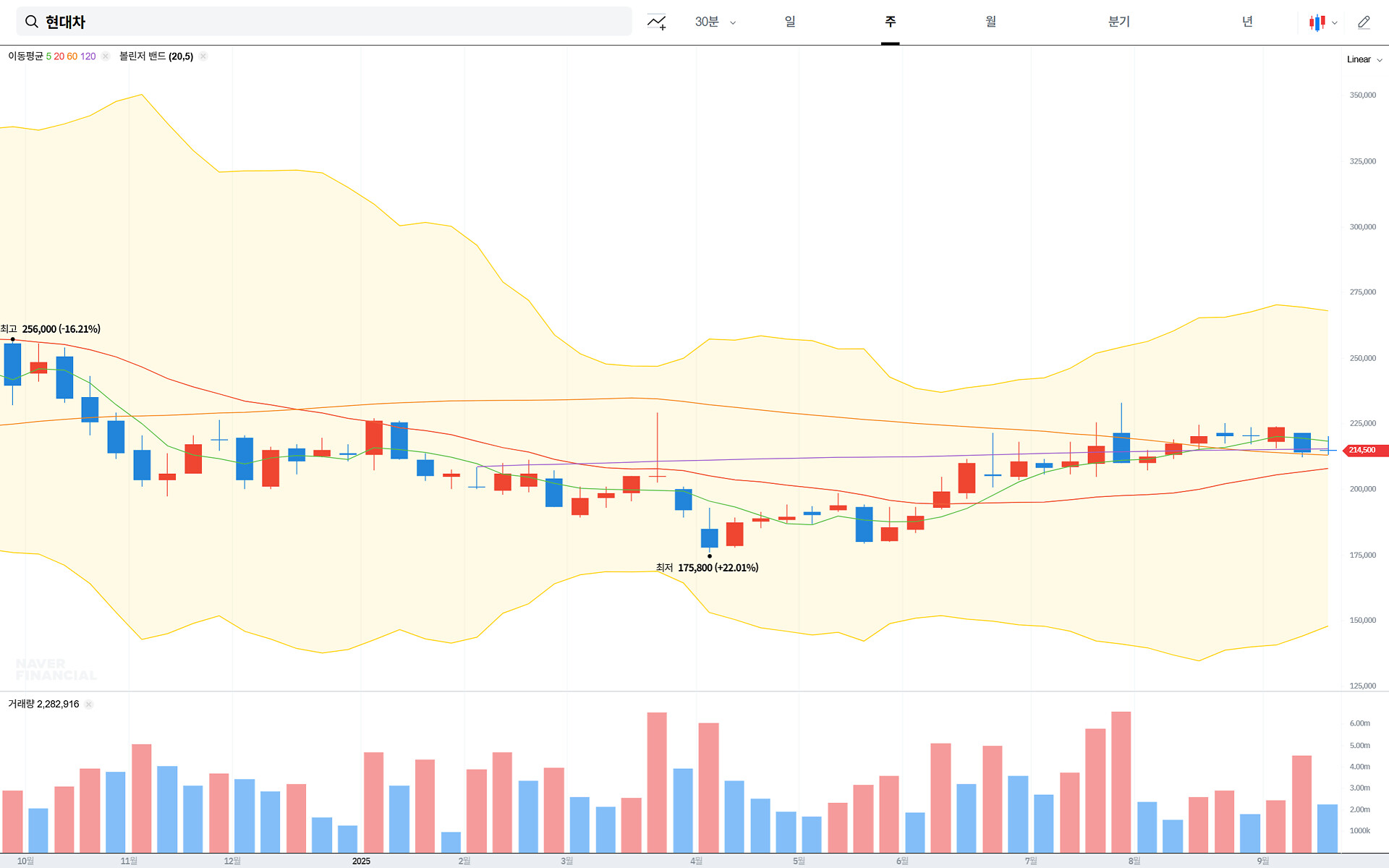Remove the 볼린저 밴드 indicator

click(x=203, y=56)
